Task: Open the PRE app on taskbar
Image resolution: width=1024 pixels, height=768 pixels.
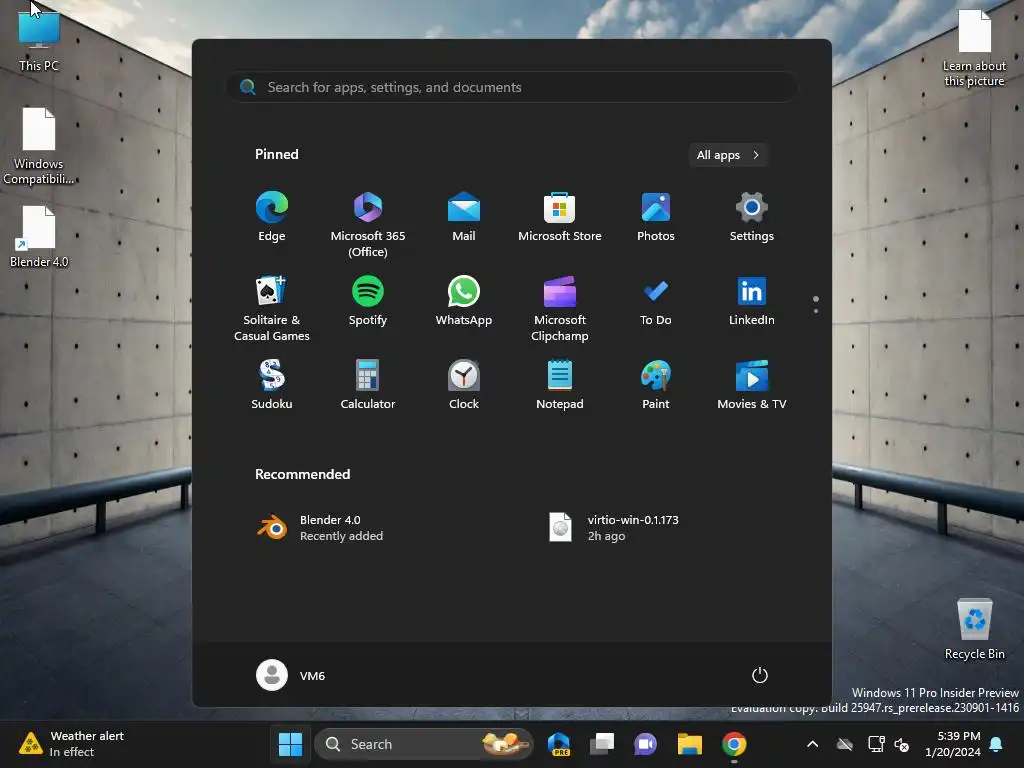Action: tap(559, 744)
